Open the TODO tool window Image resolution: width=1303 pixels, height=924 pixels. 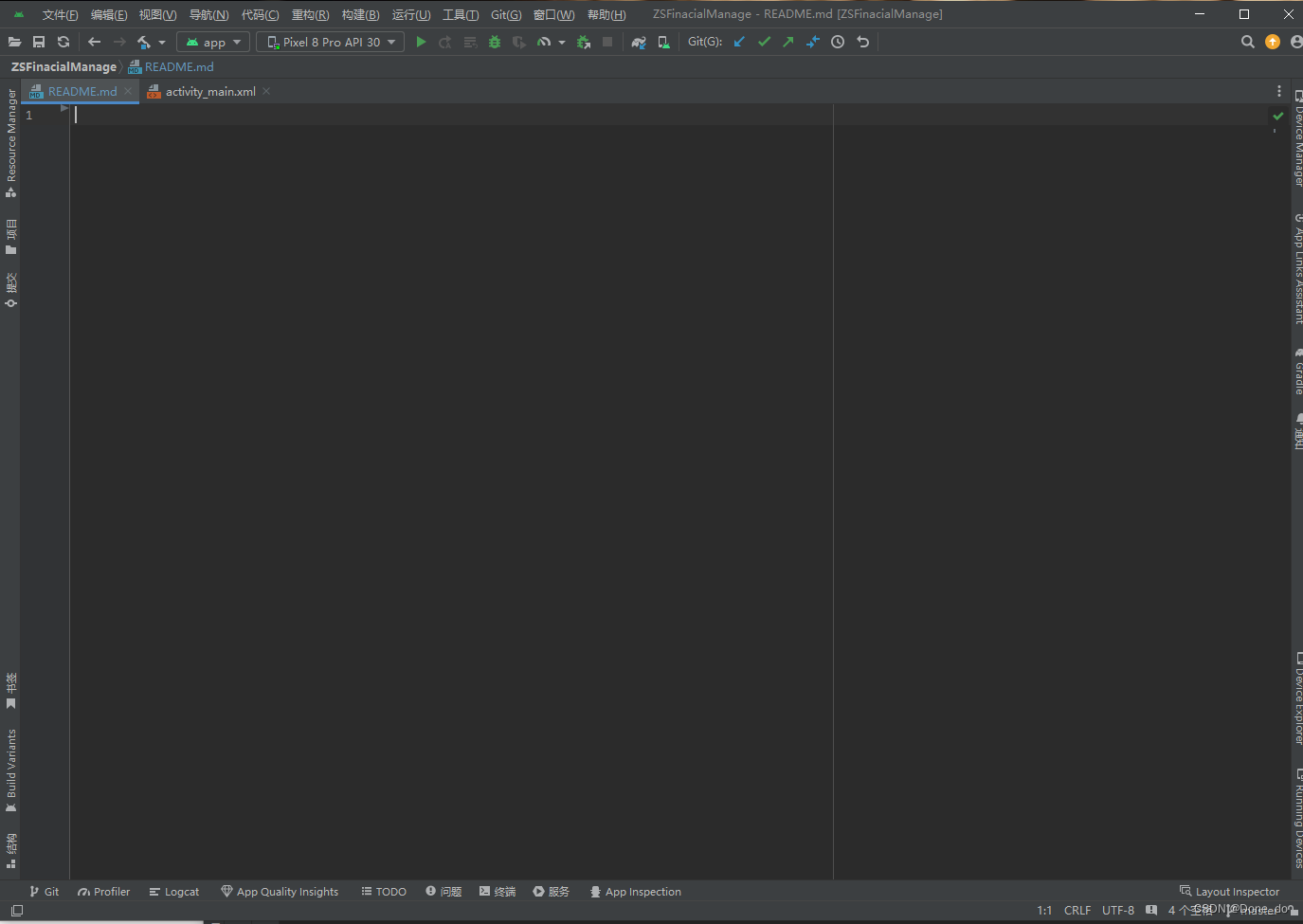384,892
